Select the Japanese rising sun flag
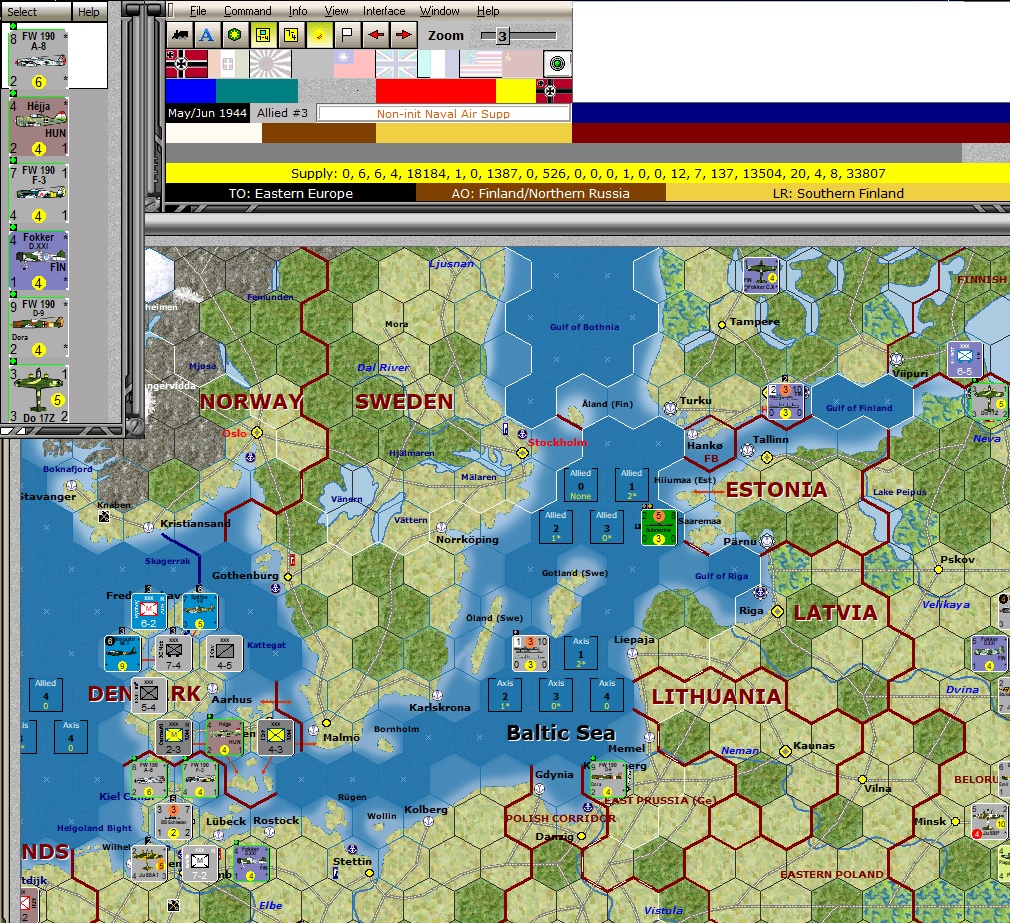Screen dimensions: 1010x923 [268, 67]
